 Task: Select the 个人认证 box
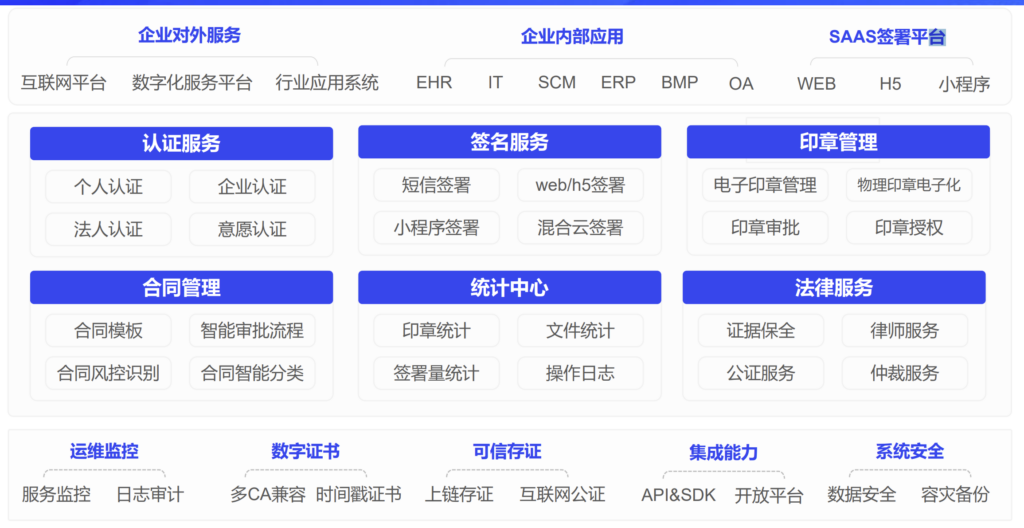(x=108, y=187)
